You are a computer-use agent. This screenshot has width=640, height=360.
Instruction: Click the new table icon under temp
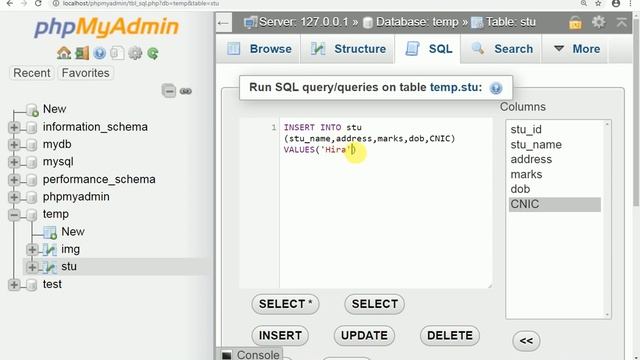pos(50,232)
